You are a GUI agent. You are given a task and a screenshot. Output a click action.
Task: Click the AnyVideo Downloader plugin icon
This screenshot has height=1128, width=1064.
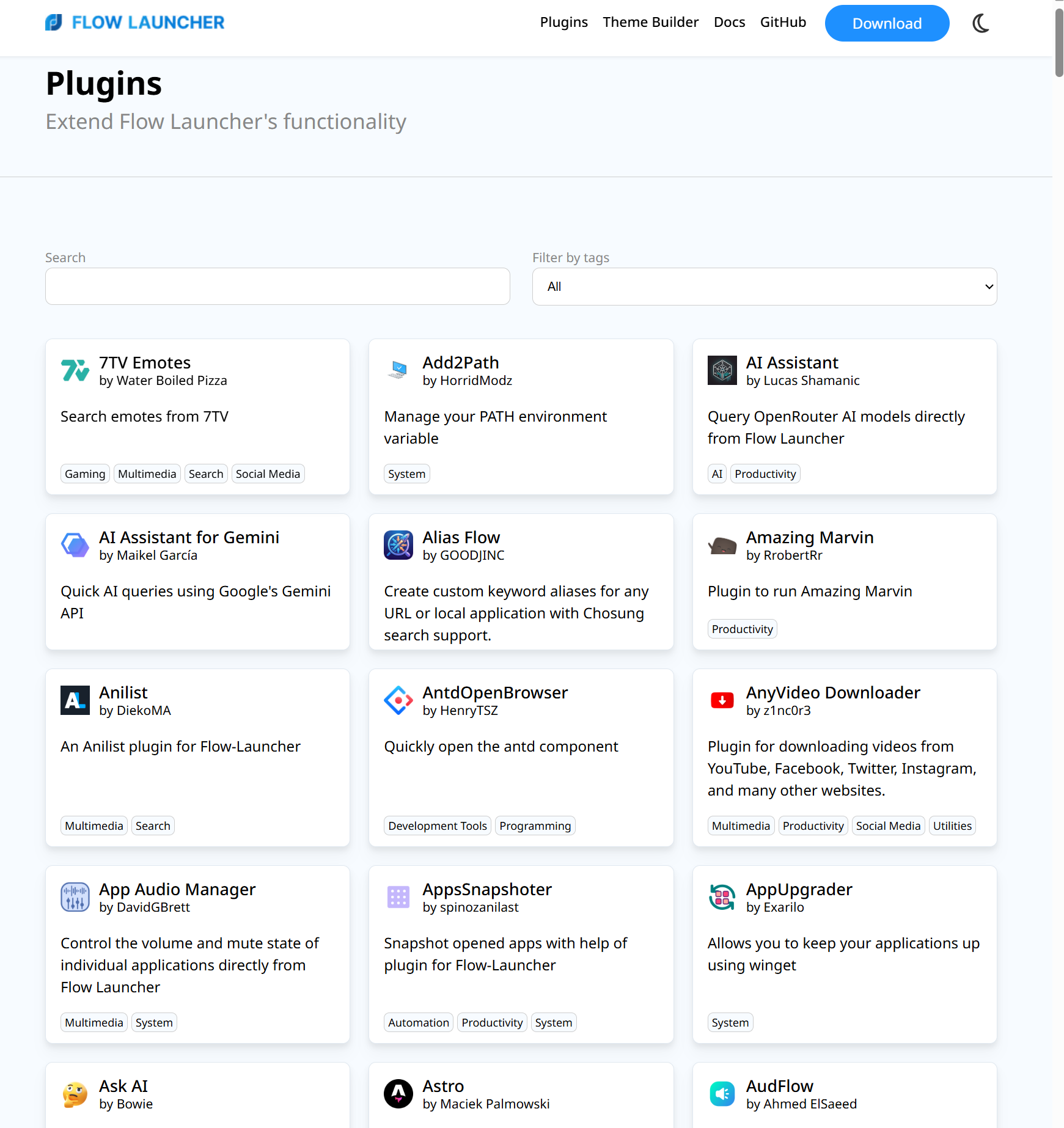[x=722, y=700]
